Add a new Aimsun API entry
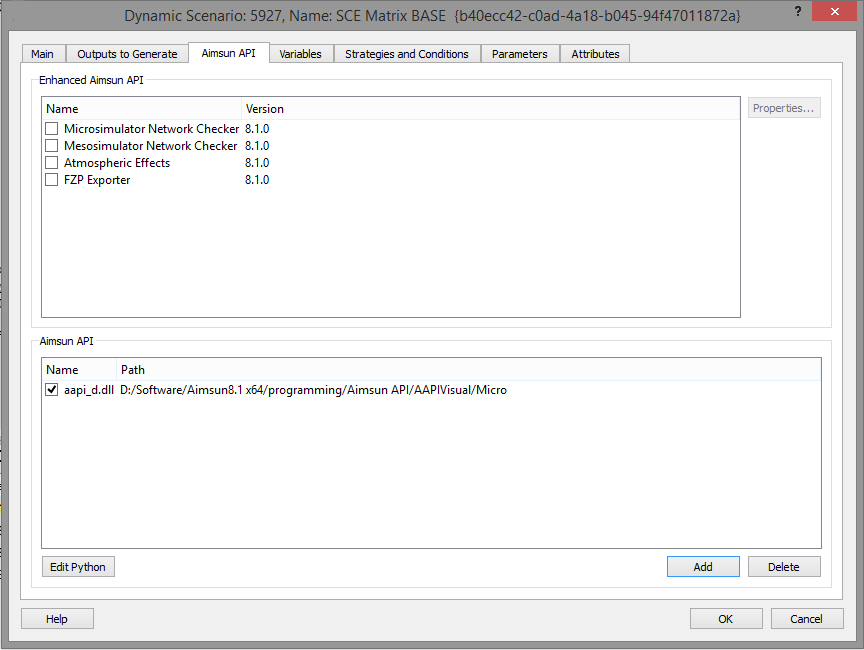The image size is (864, 650). pos(703,566)
